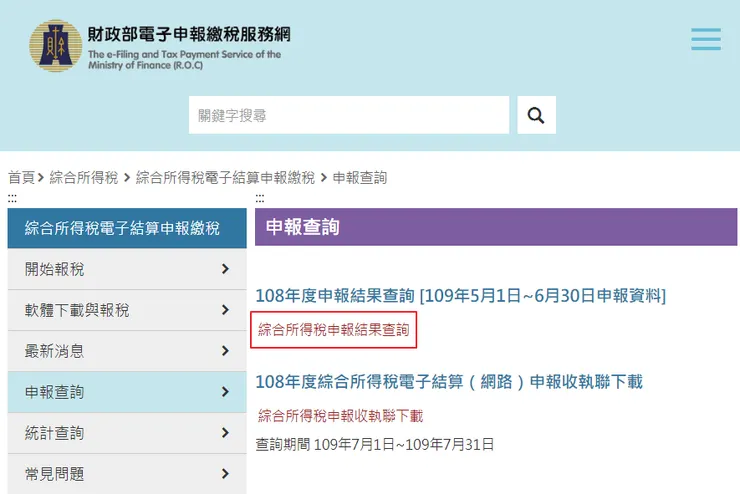Expand chevron beside 常見問題
This screenshot has width=740, height=494.
(x=225, y=474)
